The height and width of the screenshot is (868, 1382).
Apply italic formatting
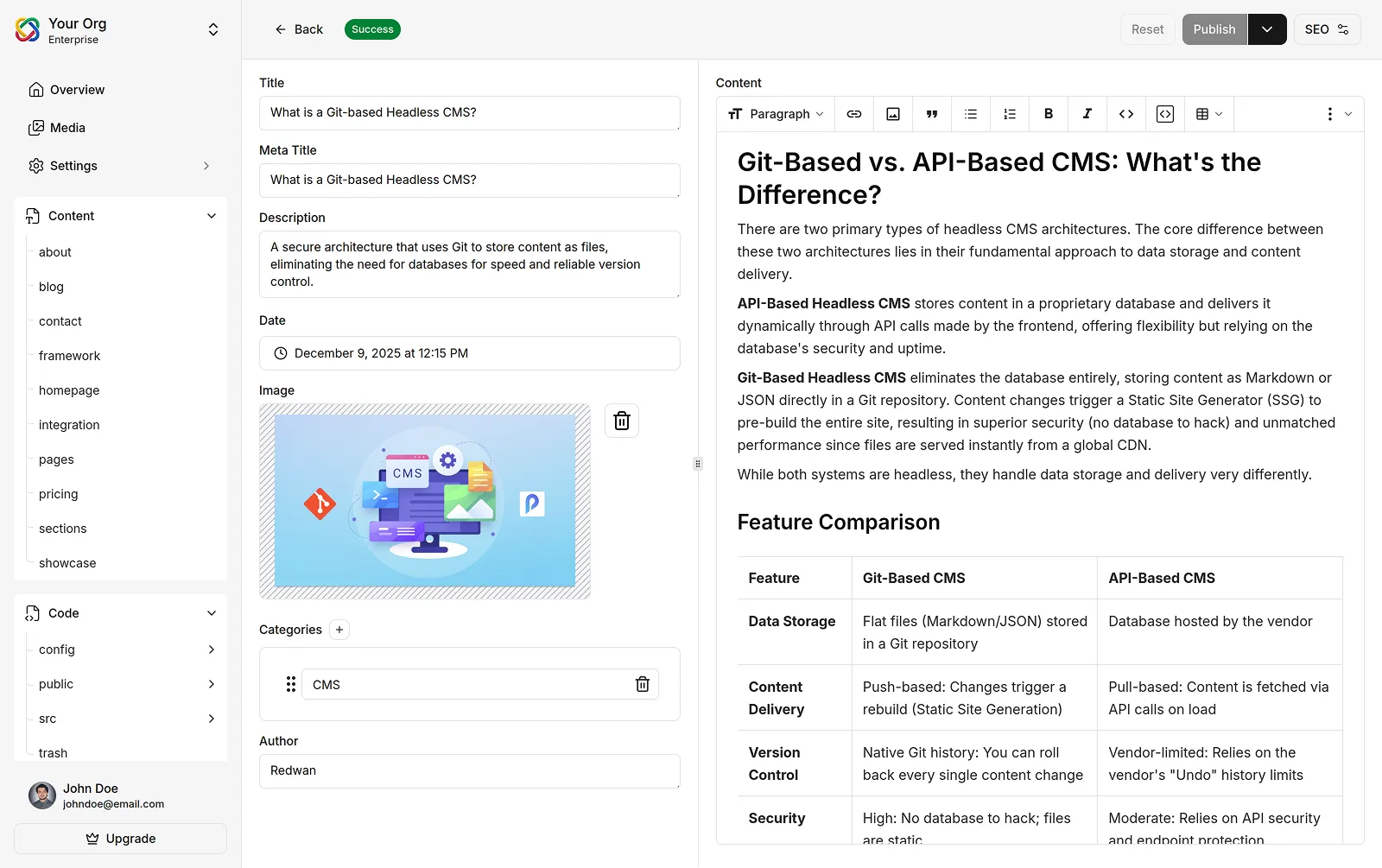coord(1087,113)
